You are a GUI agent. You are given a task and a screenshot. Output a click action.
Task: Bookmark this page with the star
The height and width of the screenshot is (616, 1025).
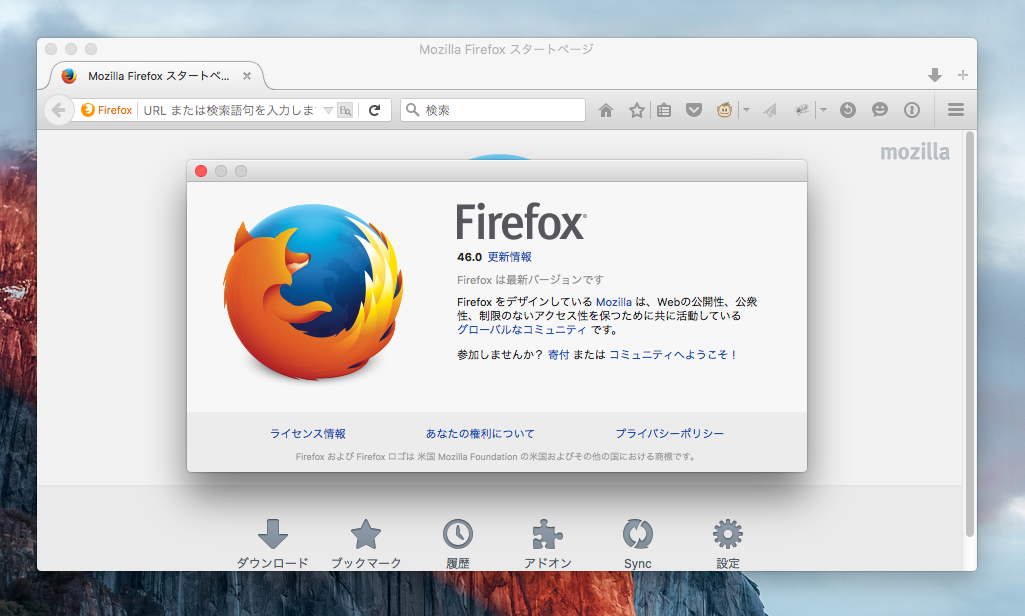tap(637, 110)
